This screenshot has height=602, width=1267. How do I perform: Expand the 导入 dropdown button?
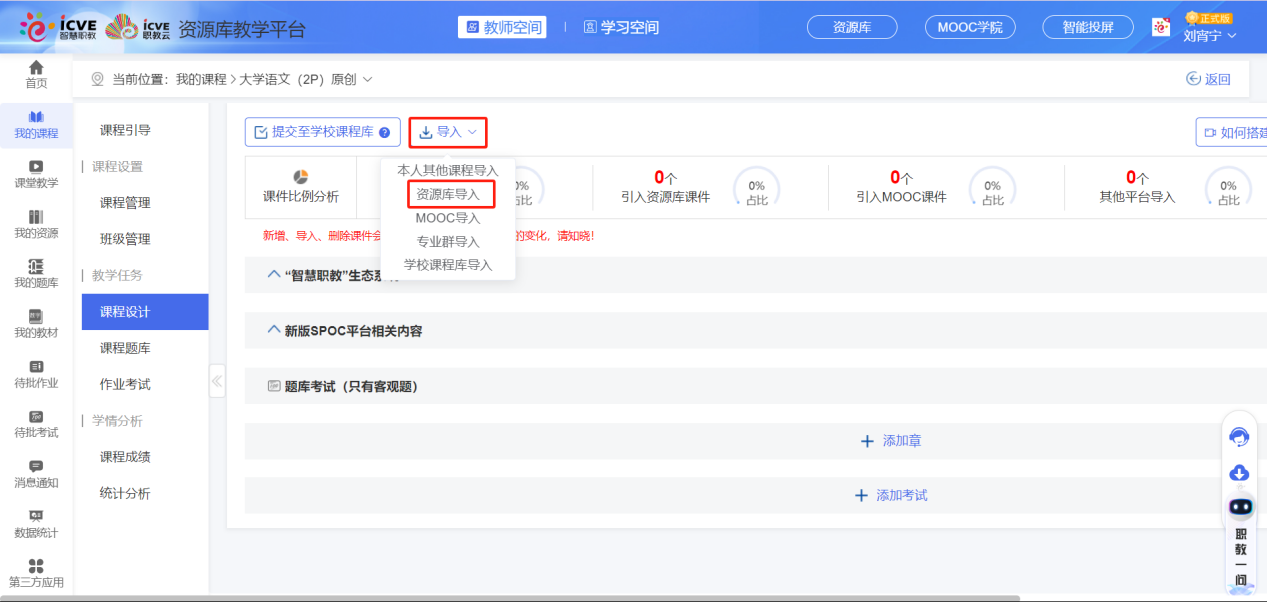448,132
